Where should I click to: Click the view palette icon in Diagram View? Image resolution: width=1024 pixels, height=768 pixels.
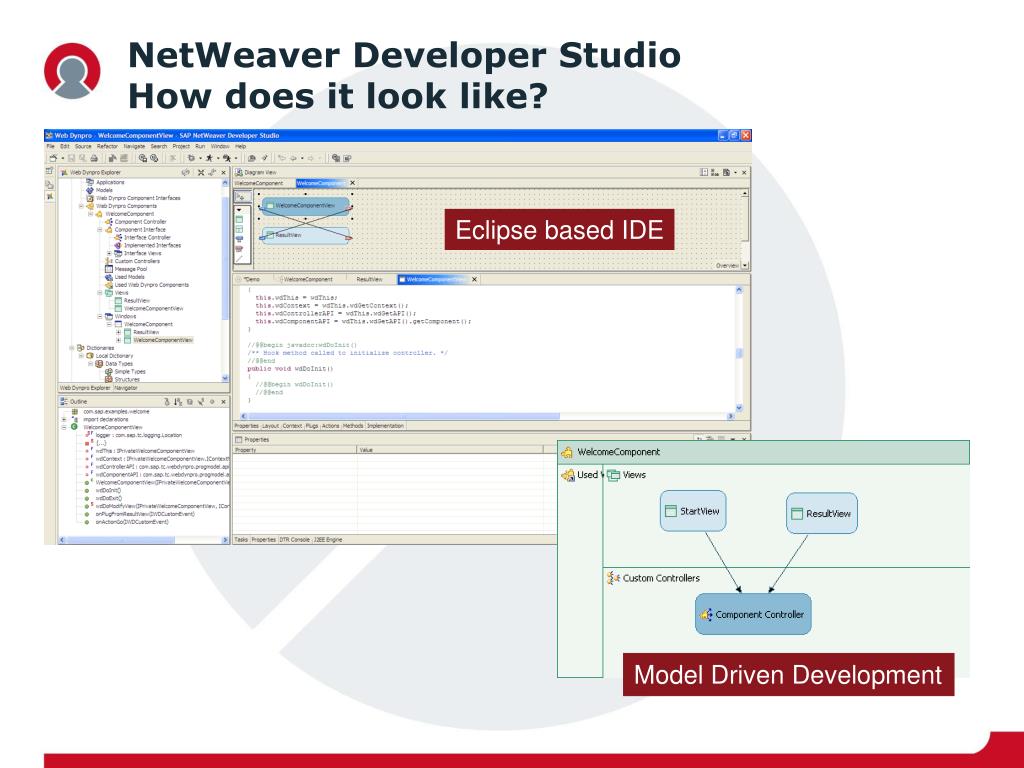tap(239, 219)
